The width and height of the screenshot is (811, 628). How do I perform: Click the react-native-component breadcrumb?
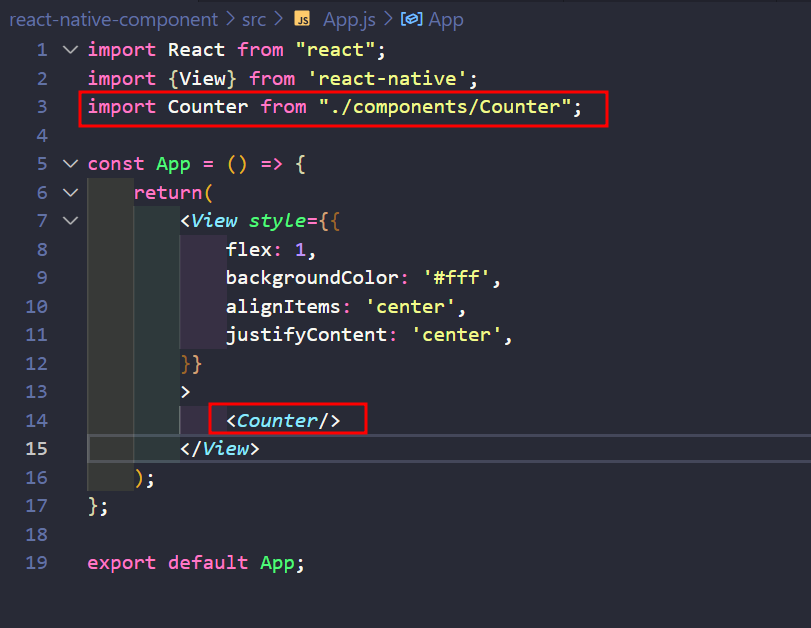click(113, 20)
